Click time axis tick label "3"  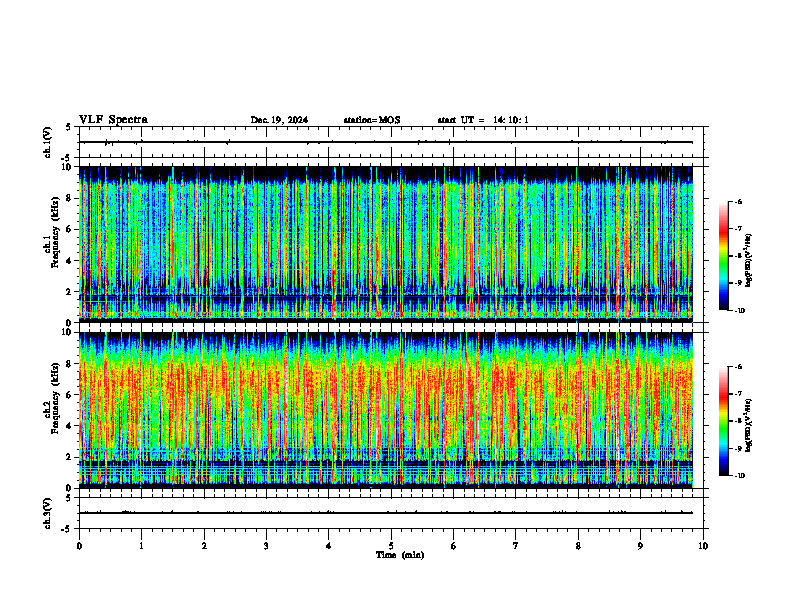click(x=266, y=546)
